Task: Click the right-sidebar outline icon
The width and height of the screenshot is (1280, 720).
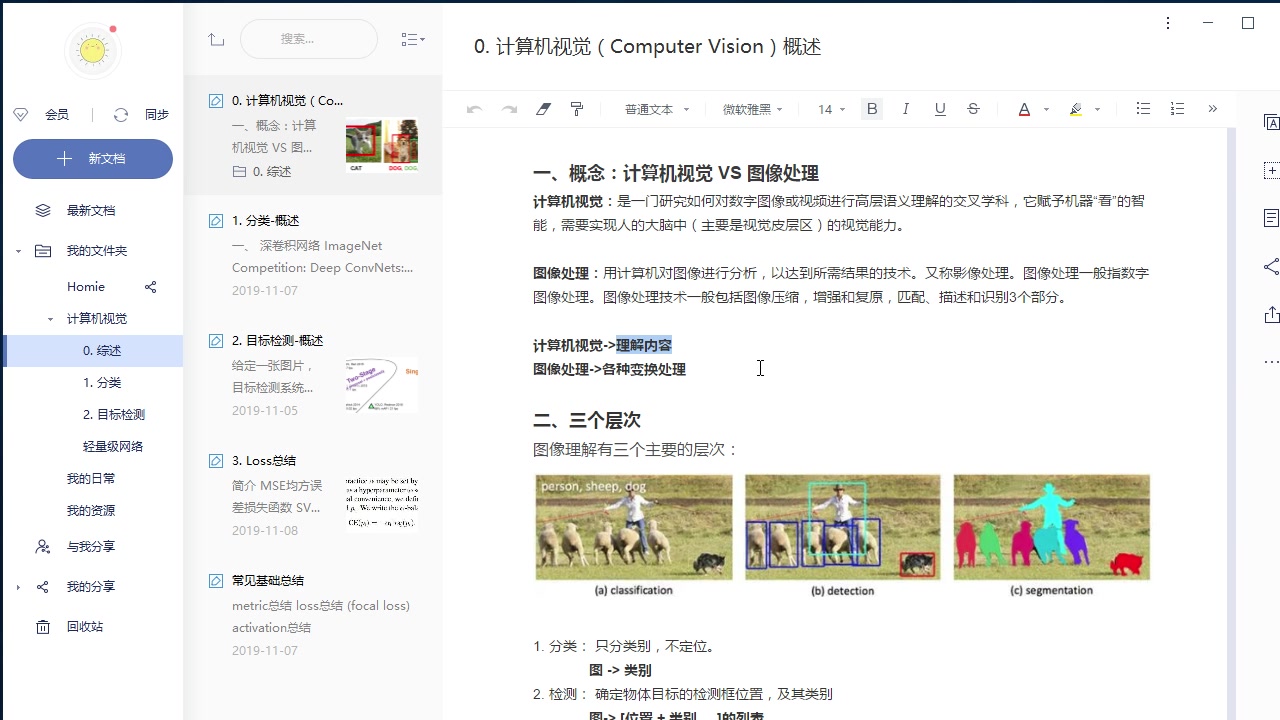Action: tap(1271, 218)
